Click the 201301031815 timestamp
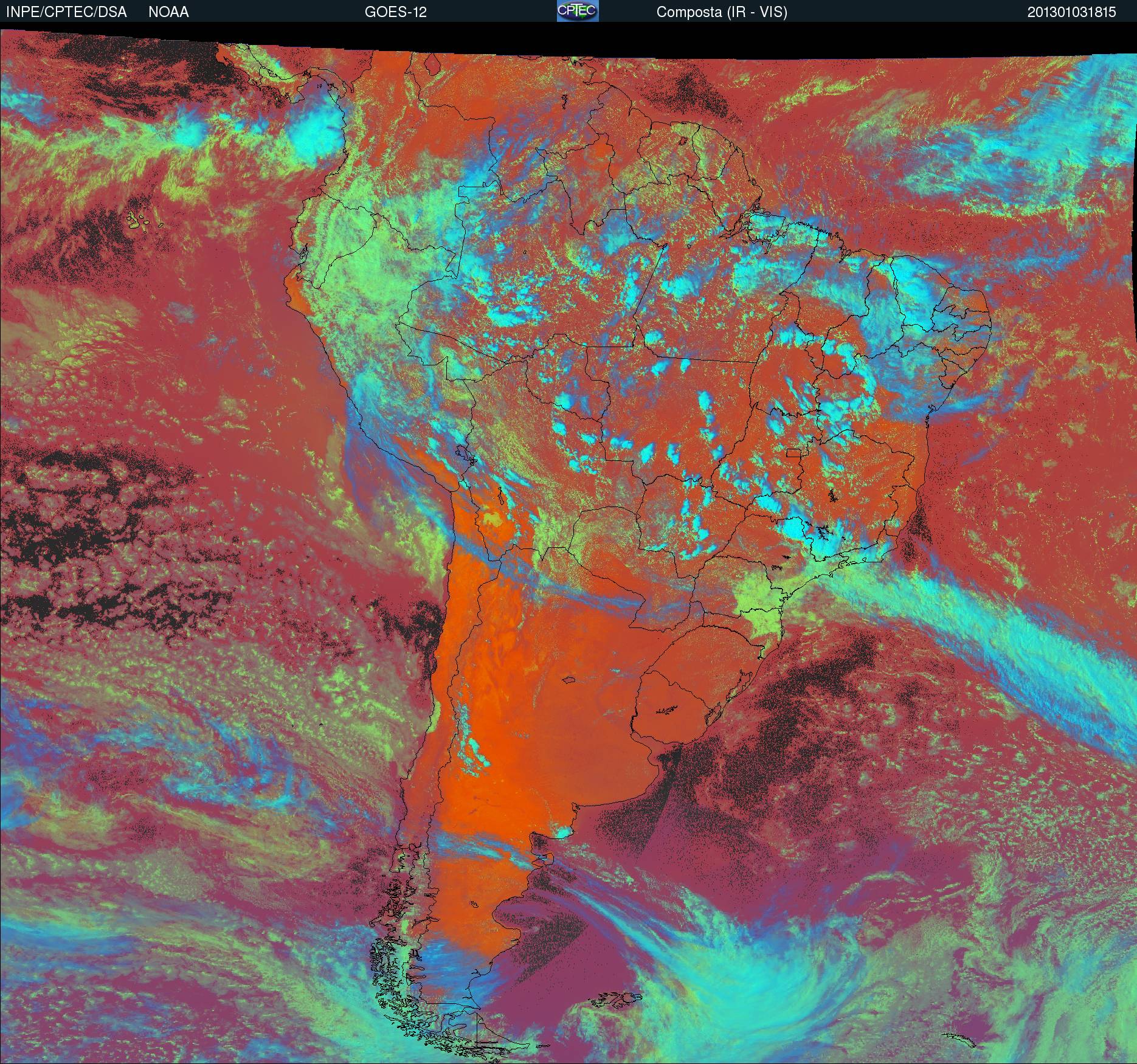 pyautogui.click(x=1071, y=12)
